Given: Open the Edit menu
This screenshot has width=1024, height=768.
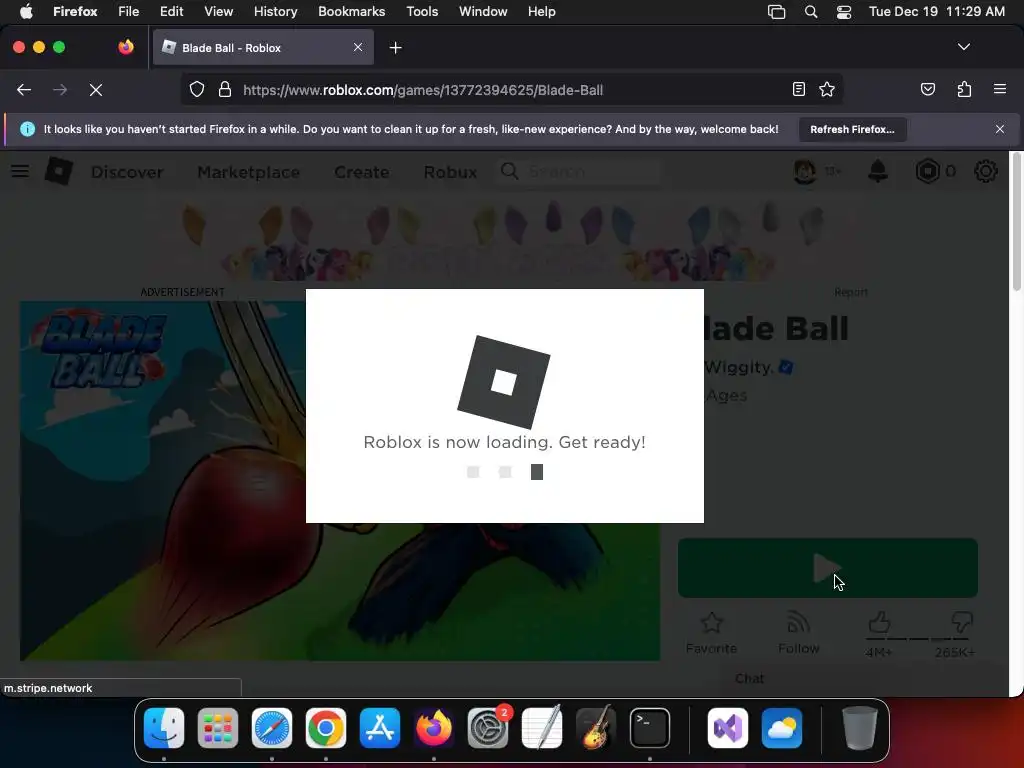Looking at the screenshot, I should click(x=172, y=11).
